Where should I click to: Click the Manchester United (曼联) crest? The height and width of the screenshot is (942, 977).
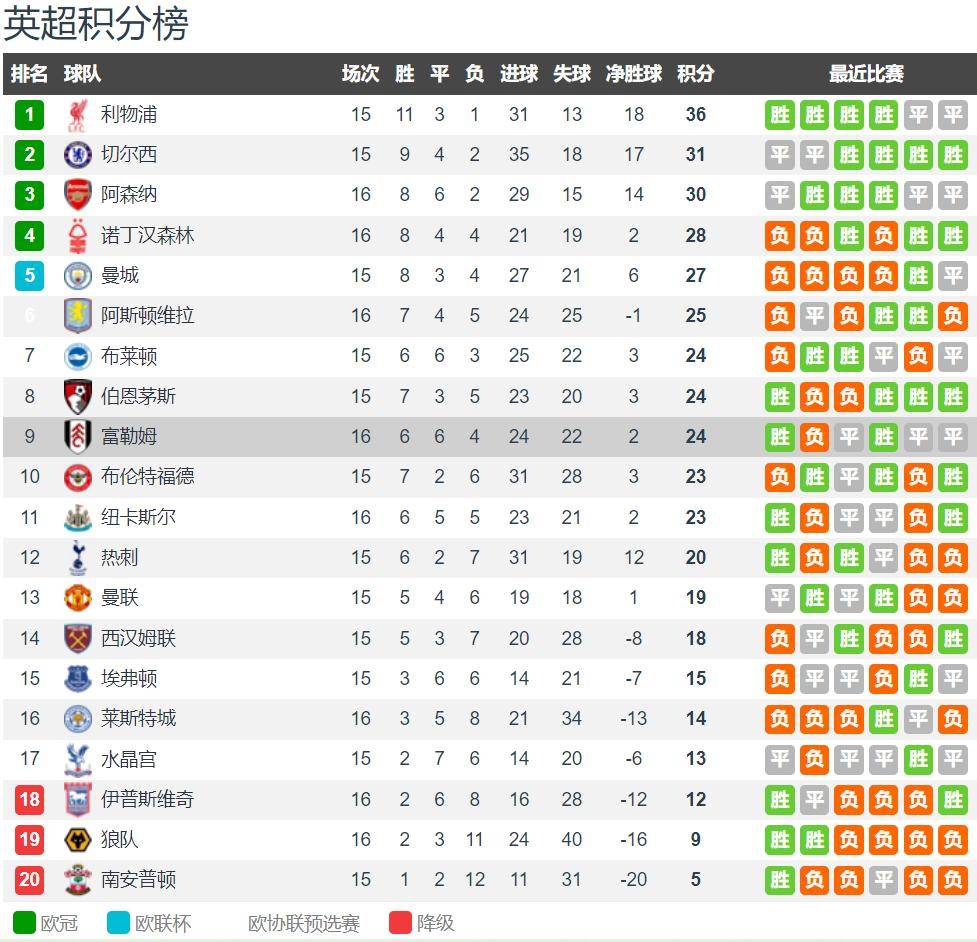[x=77, y=597]
